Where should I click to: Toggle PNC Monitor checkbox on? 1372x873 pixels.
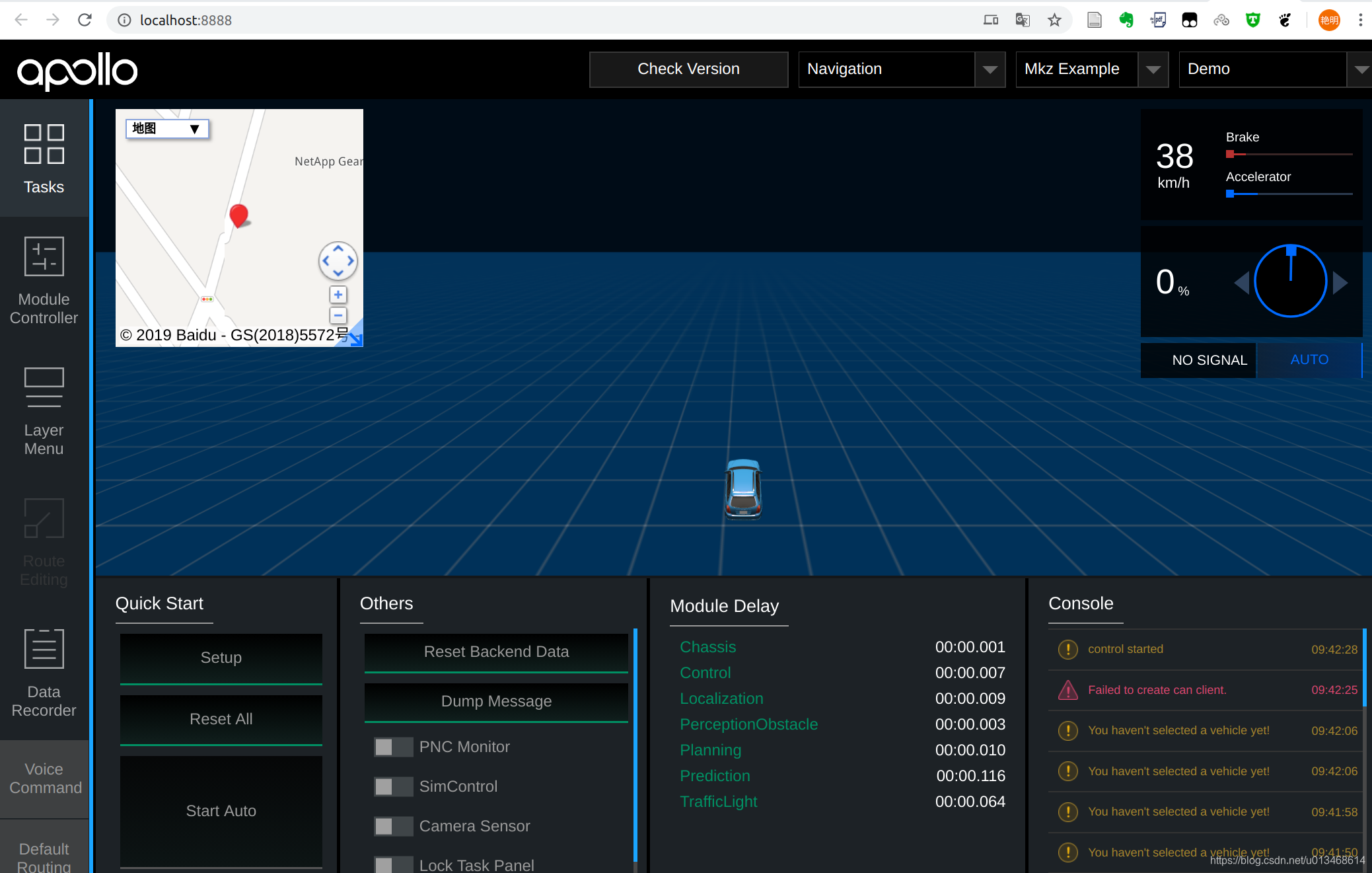(x=391, y=746)
